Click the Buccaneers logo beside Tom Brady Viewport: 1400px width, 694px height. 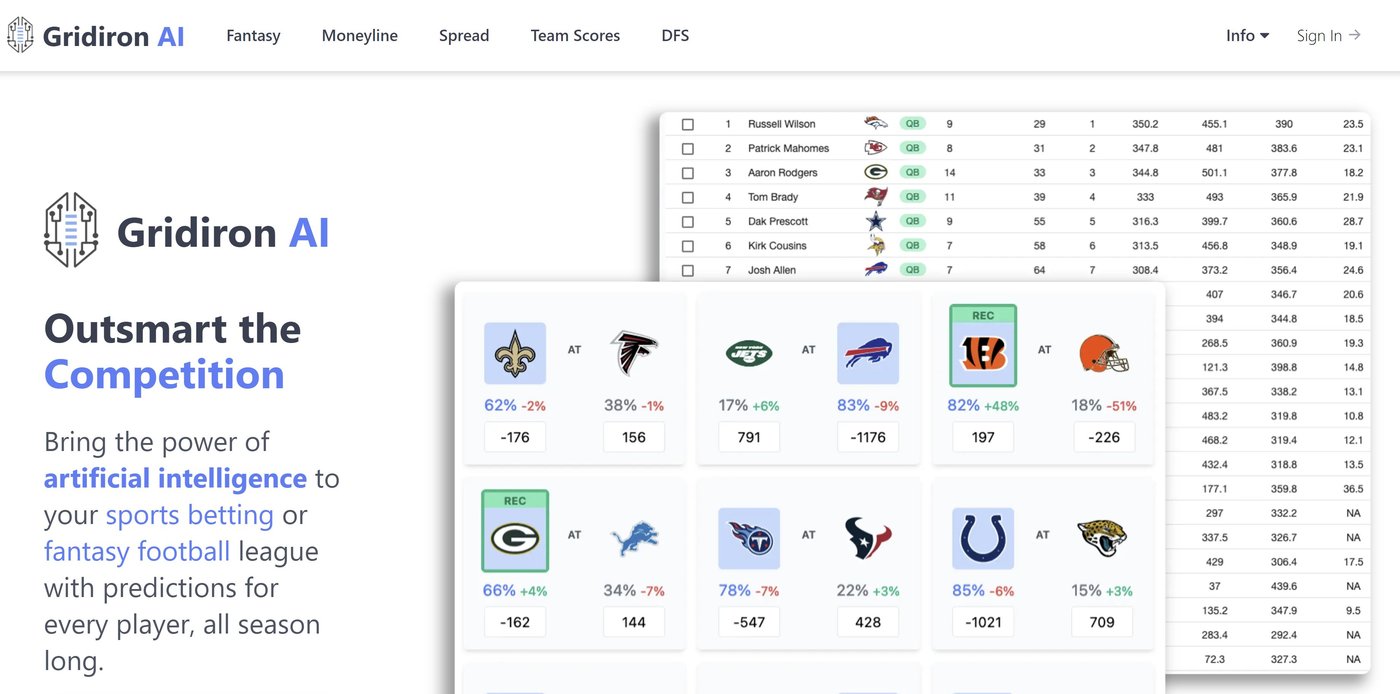point(876,196)
